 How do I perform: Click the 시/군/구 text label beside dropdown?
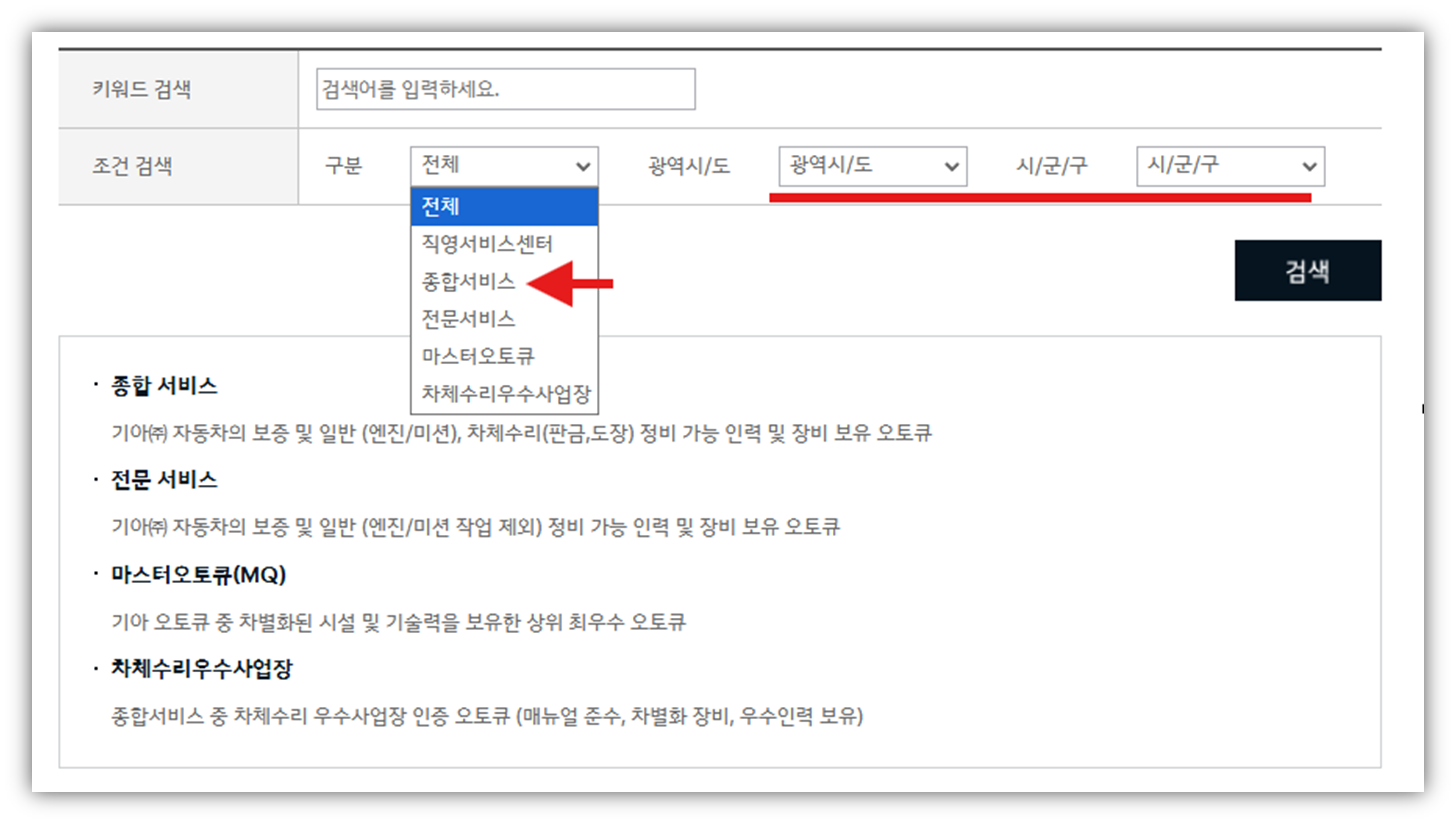coord(1051,166)
